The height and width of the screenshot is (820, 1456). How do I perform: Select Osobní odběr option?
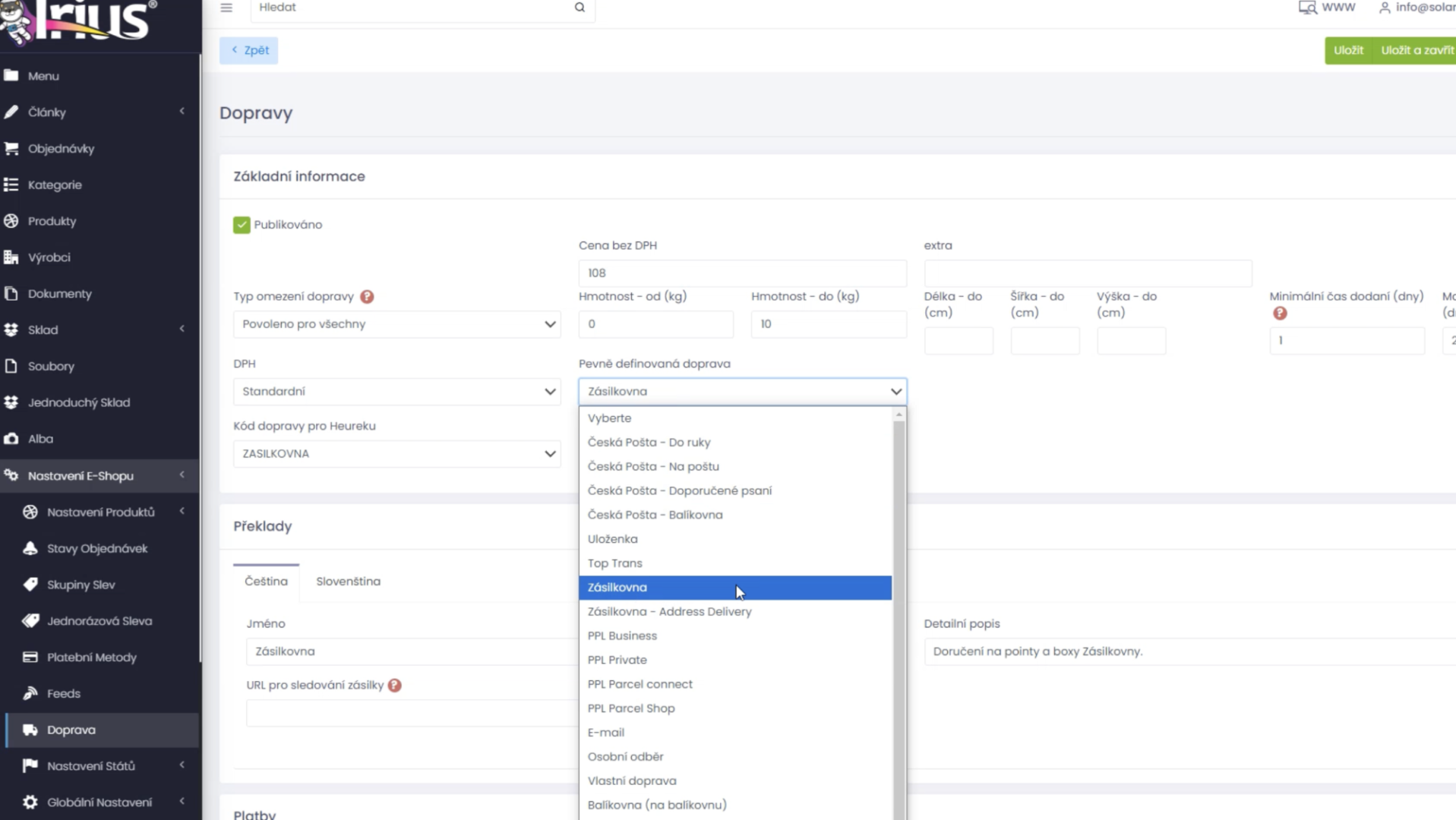[735, 757]
